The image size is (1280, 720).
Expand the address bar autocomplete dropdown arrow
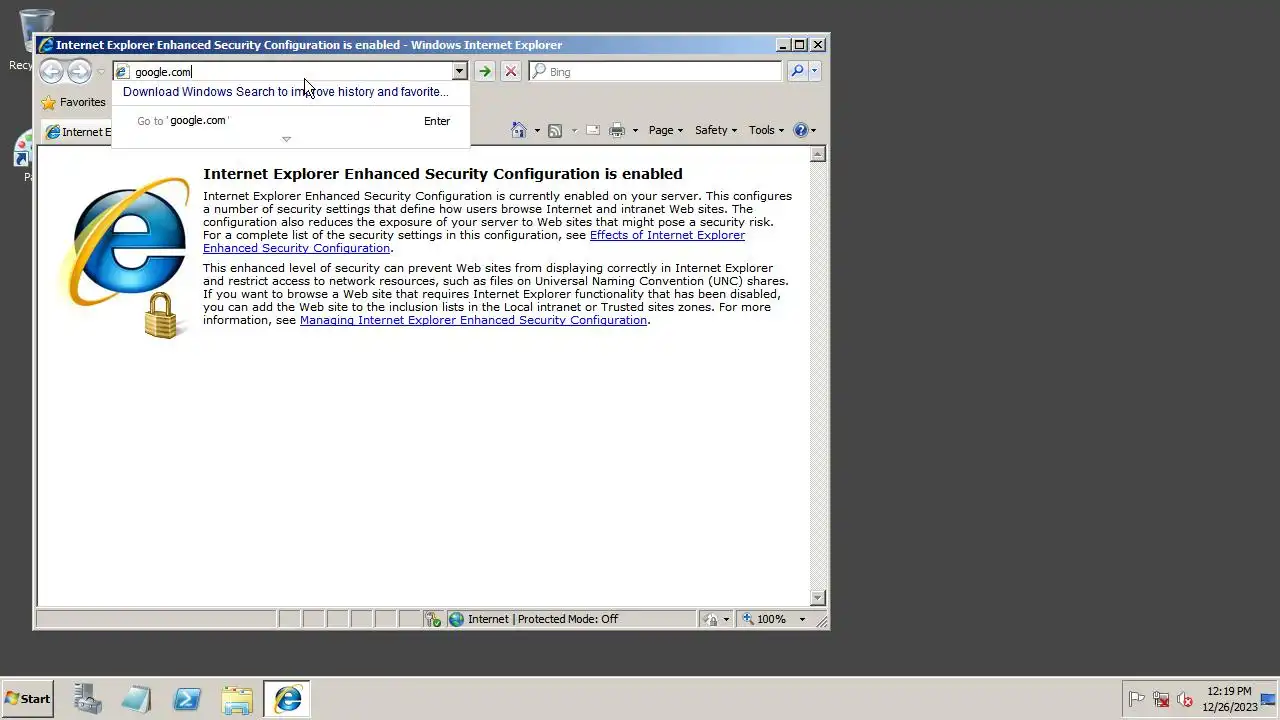(x=459, y=72)
